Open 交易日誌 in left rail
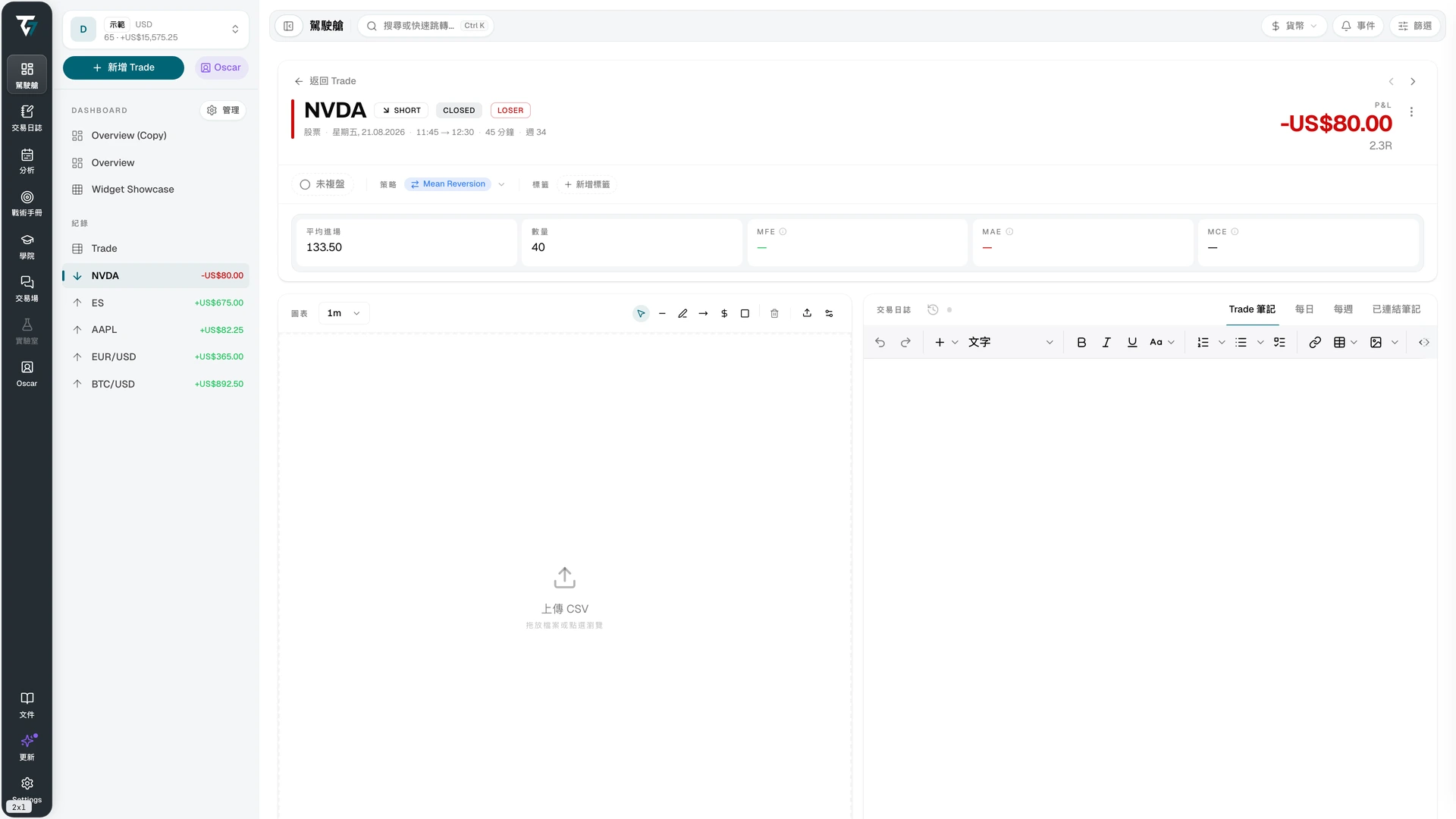The height and width of the screenshot is (819, 1456). (x=27, y=118)
